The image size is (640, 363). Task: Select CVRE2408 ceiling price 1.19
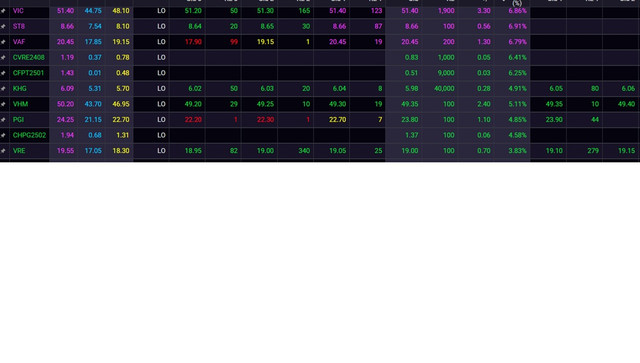point(67,58)
